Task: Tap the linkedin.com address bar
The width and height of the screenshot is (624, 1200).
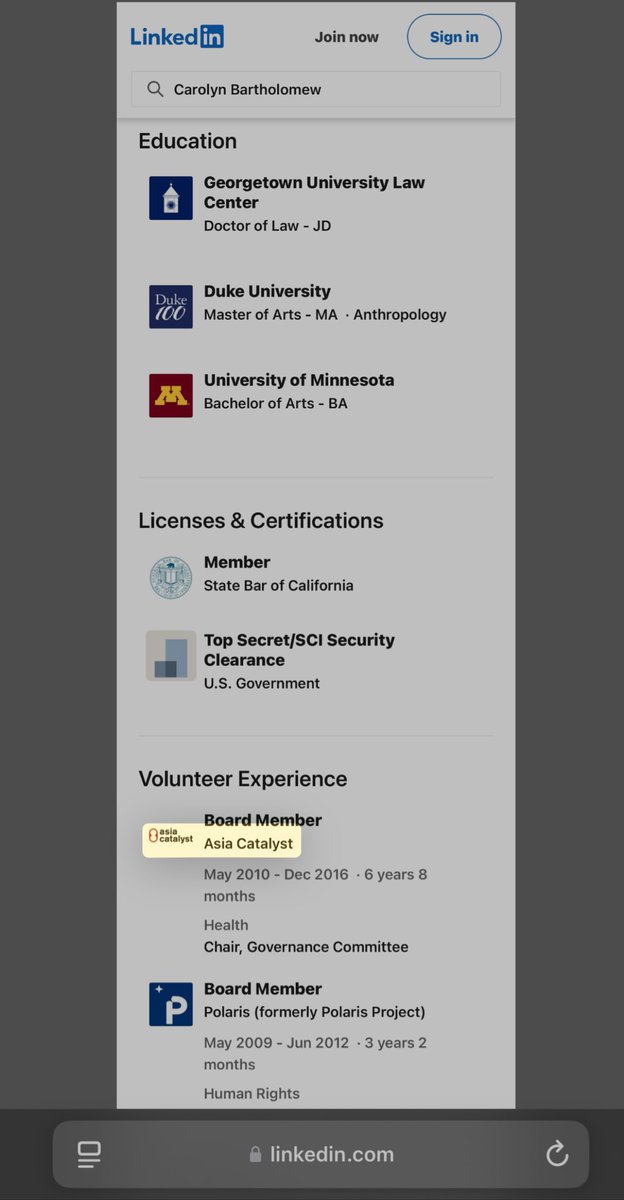Action: pyautogui.click(x=322, y=1154)
